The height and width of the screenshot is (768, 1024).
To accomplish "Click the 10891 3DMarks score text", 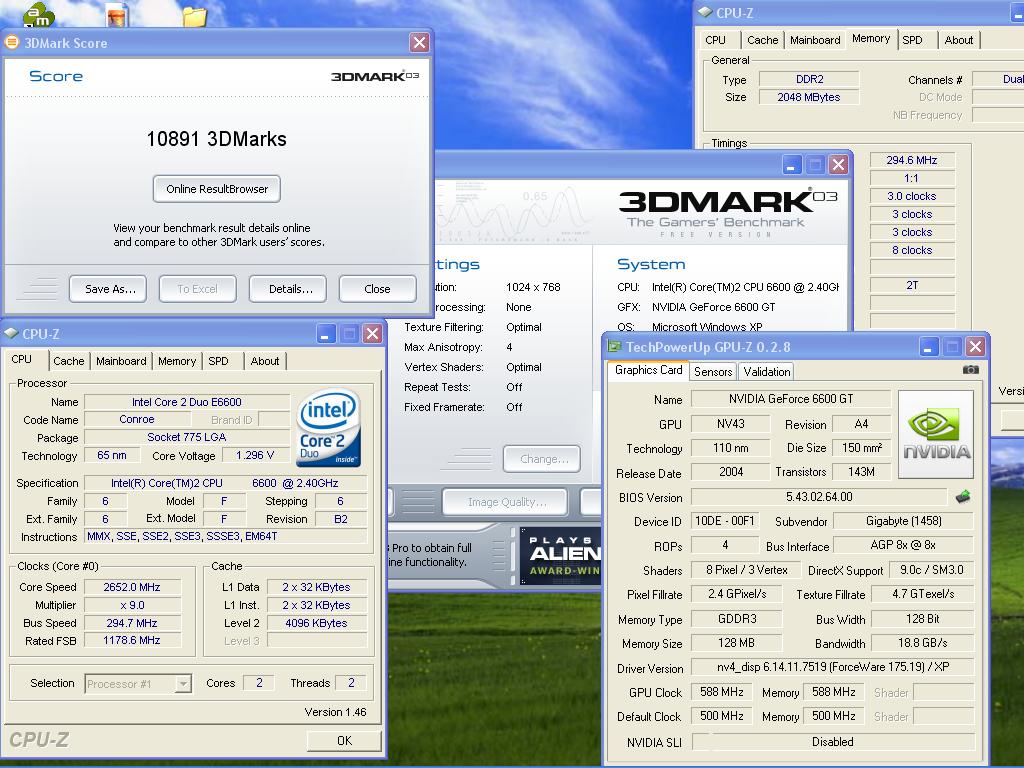I will [216, 139].
